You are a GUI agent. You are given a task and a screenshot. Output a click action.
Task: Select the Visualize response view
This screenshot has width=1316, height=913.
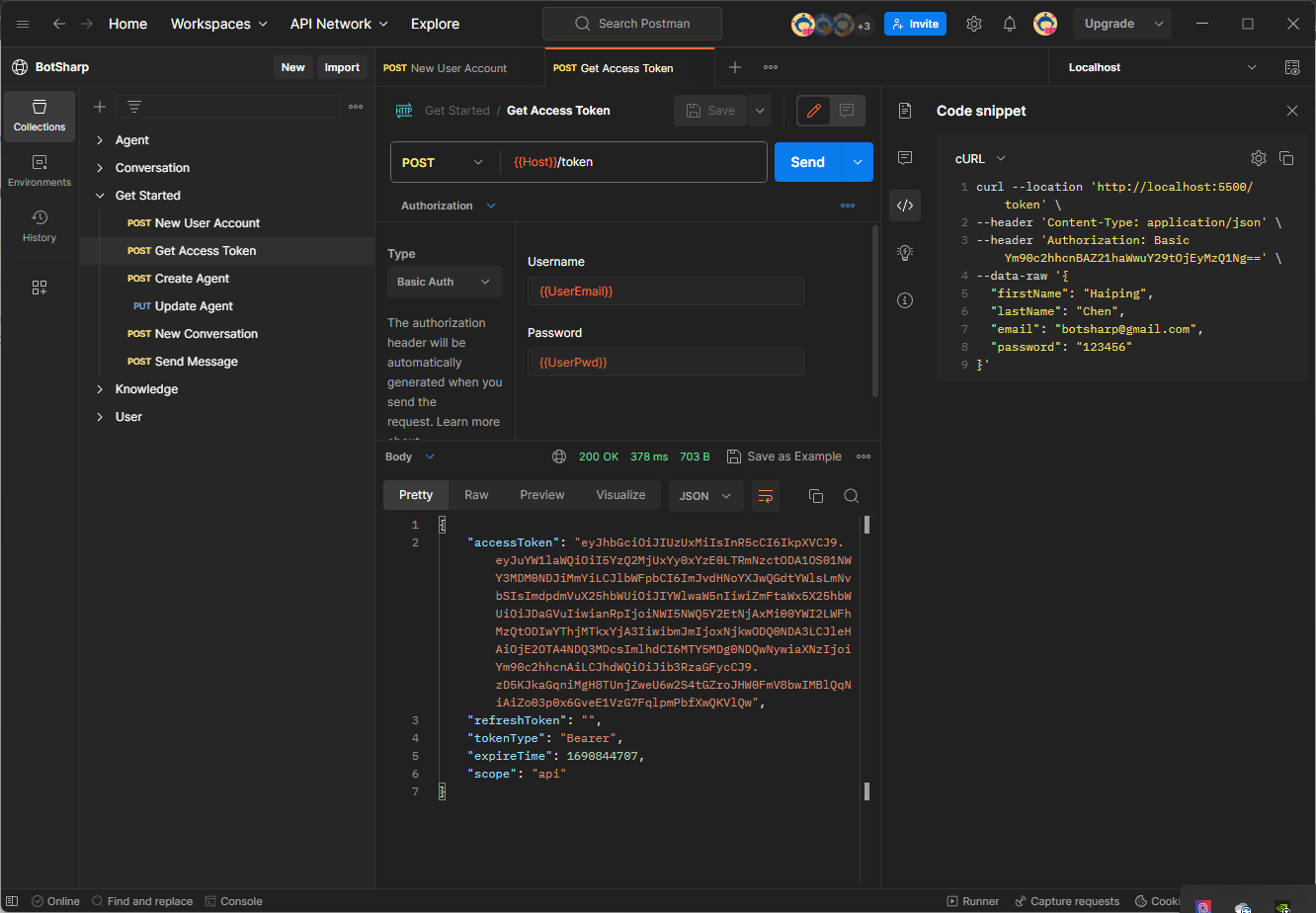click(x=620, y=495)
